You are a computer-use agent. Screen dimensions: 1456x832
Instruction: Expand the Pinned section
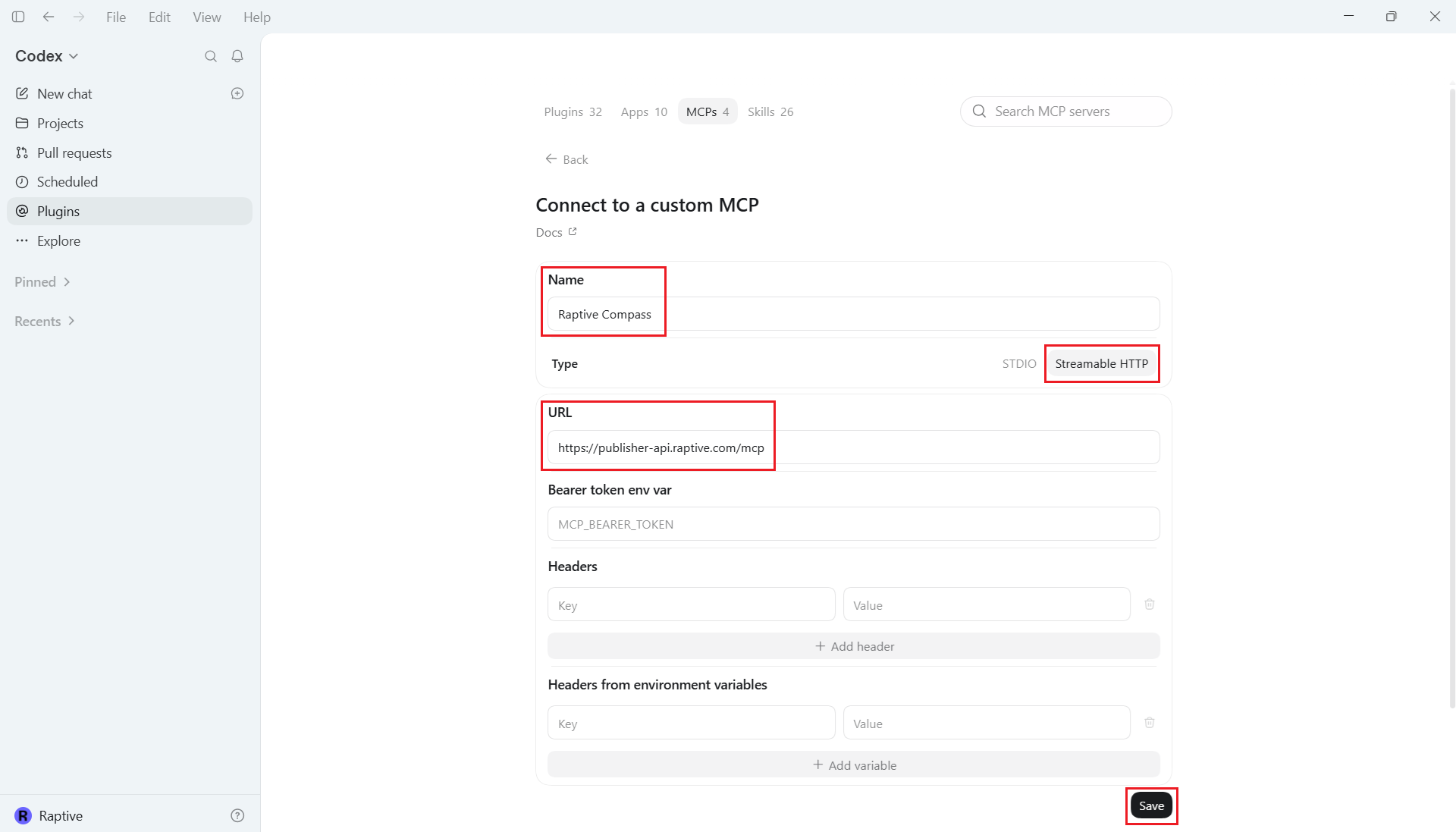point(42,282)
